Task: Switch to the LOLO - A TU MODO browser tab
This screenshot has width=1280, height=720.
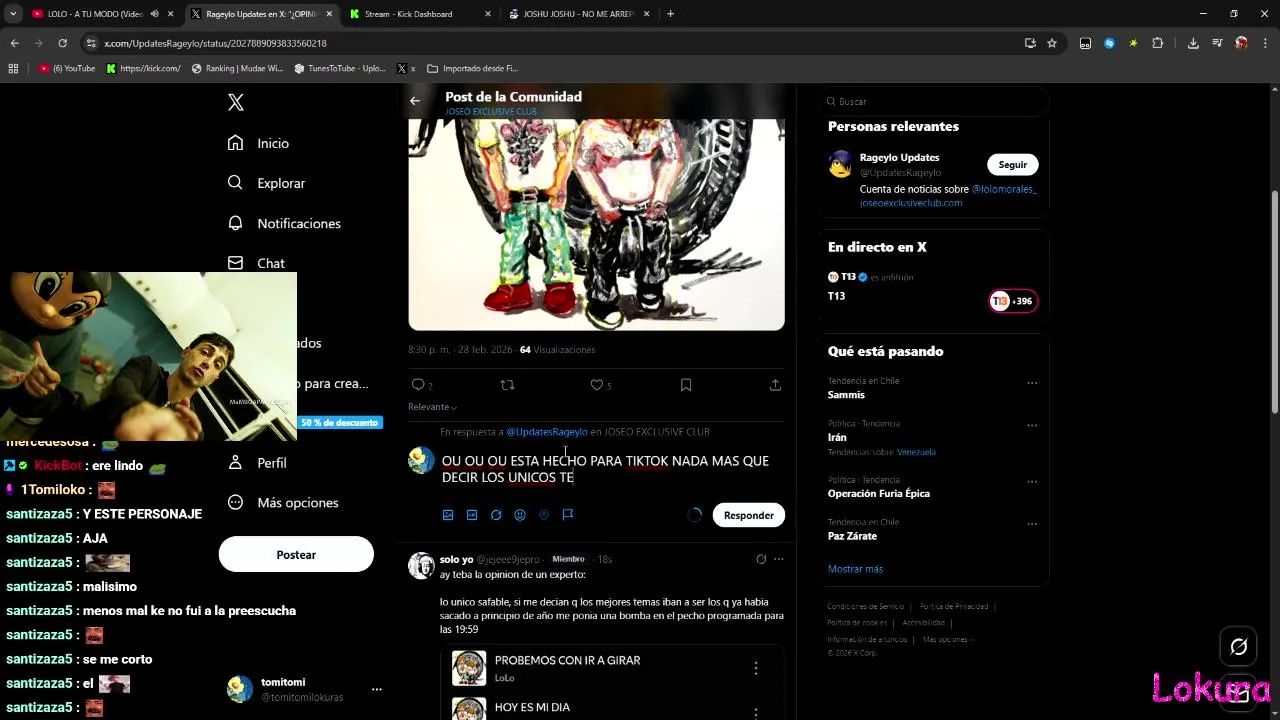Action: [96, 14]
